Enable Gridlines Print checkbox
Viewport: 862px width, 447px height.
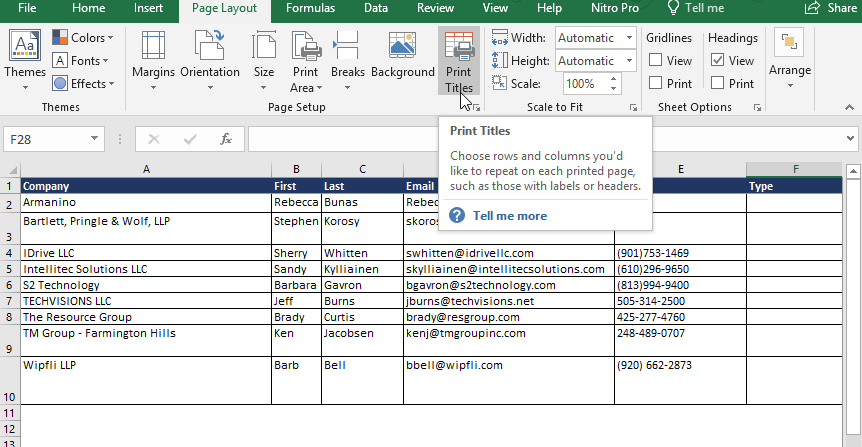(x=656, y=84)
